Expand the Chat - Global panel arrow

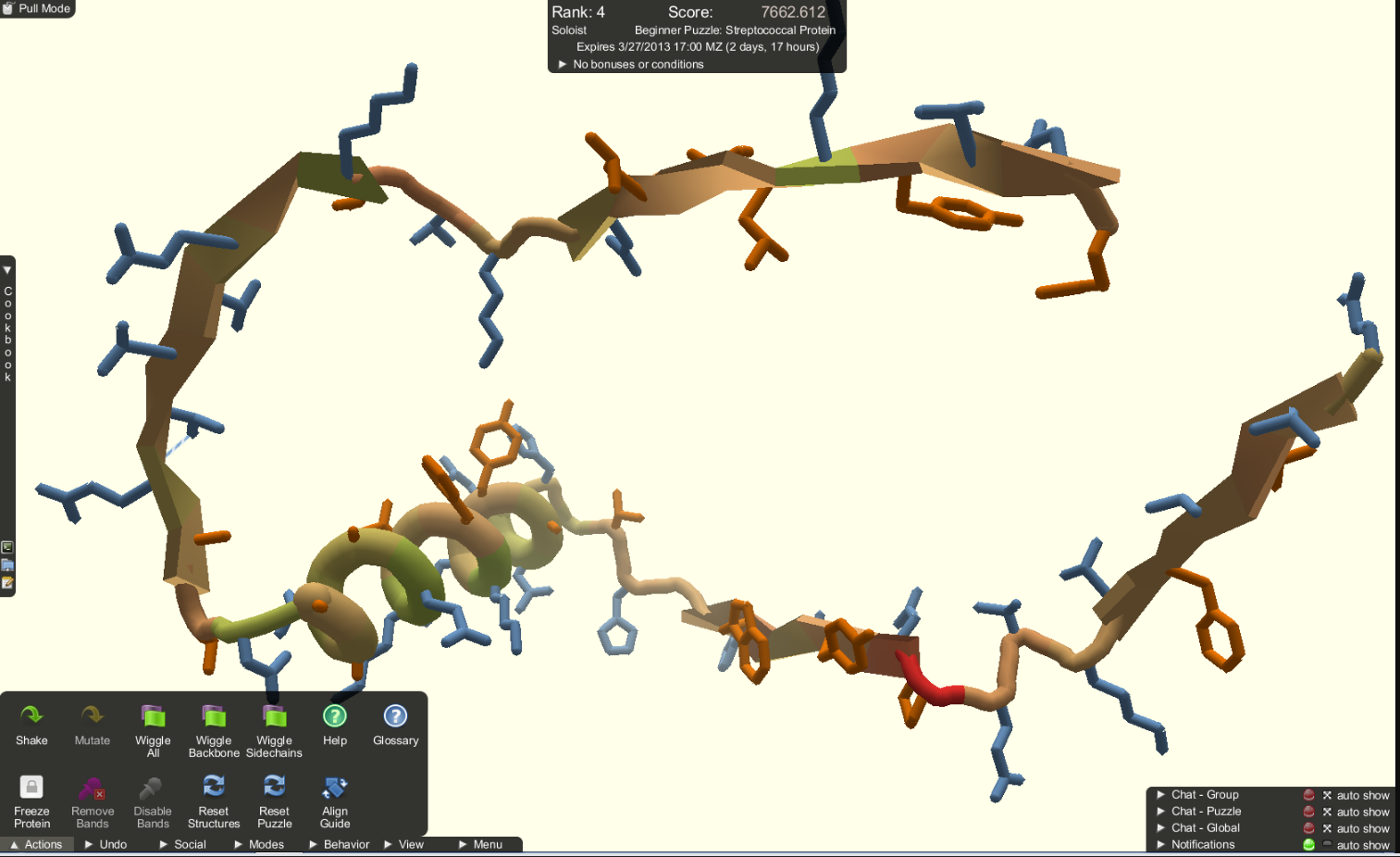coord(1160,828)
